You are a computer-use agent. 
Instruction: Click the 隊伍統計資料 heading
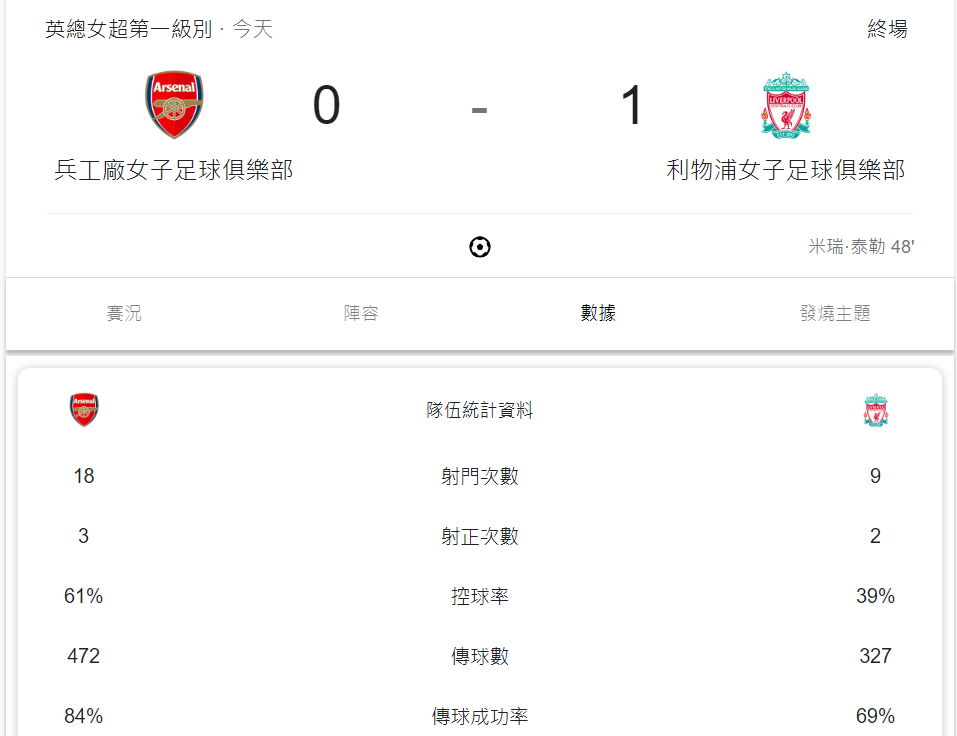tap(480, 410)
